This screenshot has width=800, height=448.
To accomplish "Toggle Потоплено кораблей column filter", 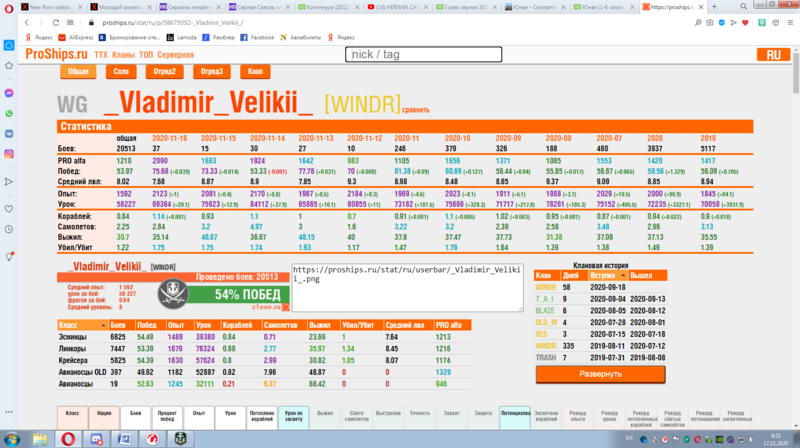I will [262, 416].
